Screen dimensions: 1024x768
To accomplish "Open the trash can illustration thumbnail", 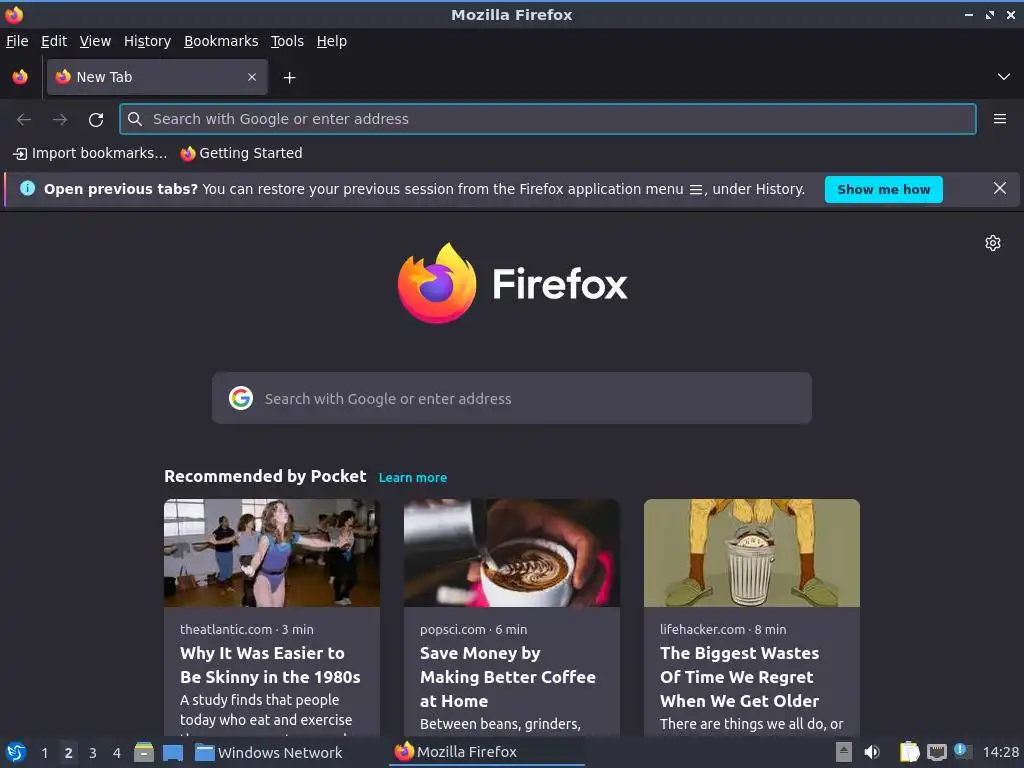I will (752, 553).
